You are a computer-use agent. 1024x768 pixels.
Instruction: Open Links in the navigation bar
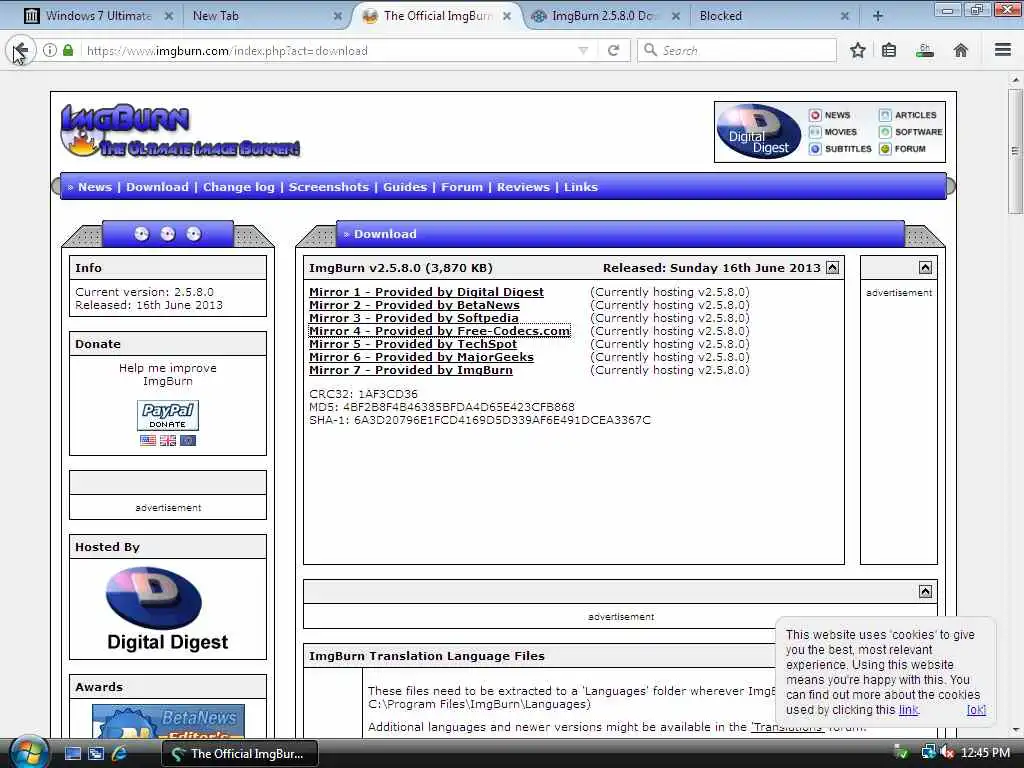pyautogui.click(x=581, y=187)
